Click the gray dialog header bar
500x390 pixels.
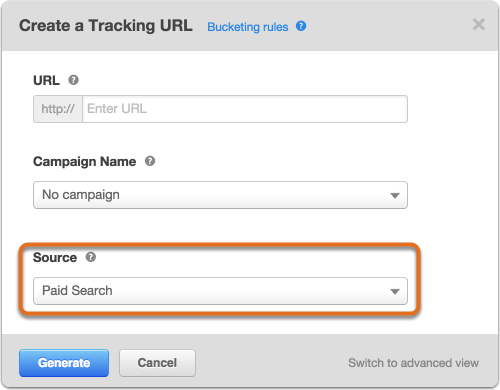click(250, 26)
